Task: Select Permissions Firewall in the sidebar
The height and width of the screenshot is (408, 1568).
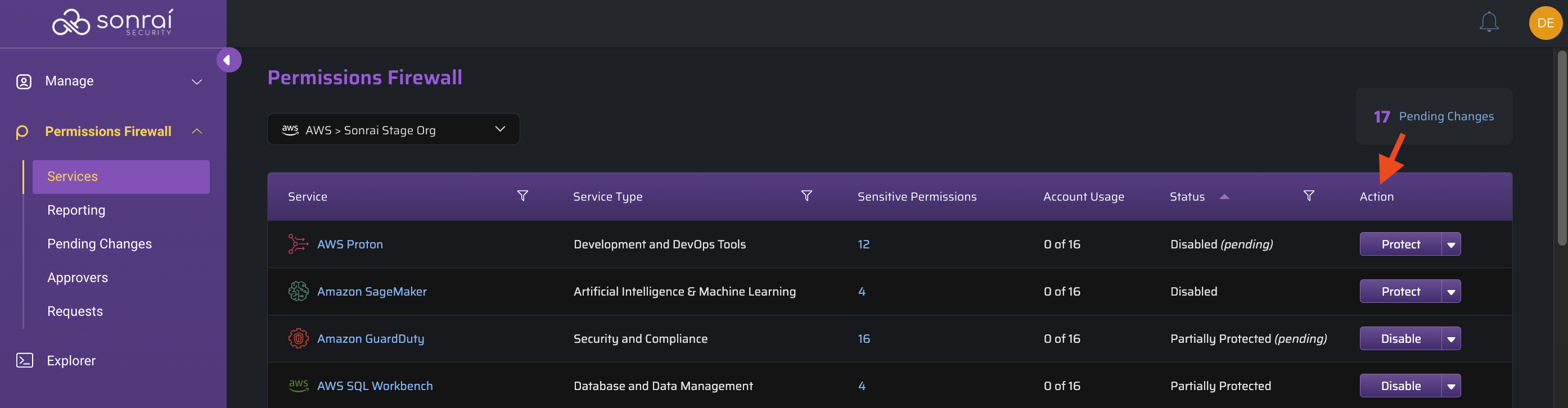Action: (109, 132)
